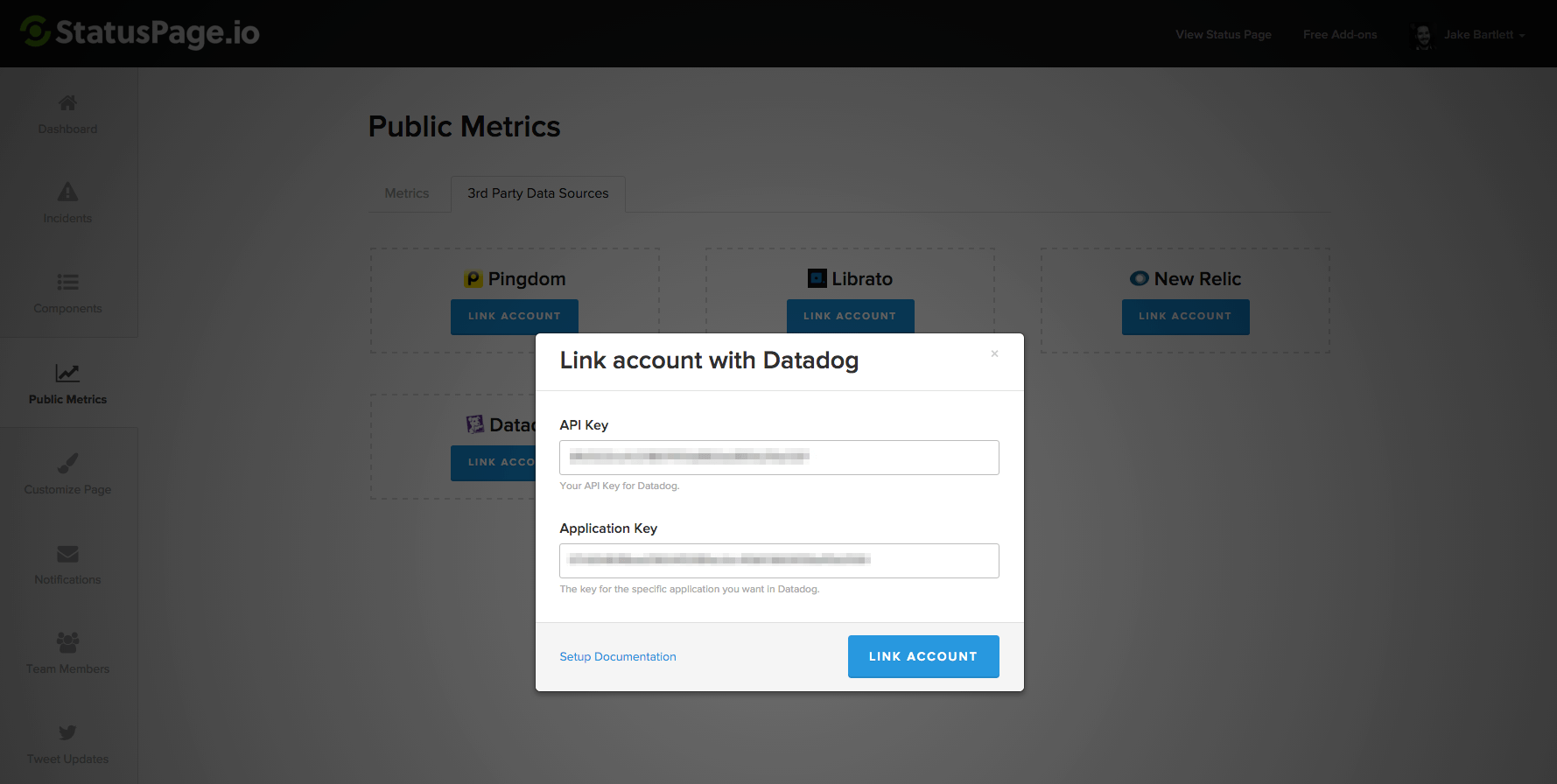
Task: Click the Team Members sidebar label
Action: pyautogui.click(x=67, y=669)
